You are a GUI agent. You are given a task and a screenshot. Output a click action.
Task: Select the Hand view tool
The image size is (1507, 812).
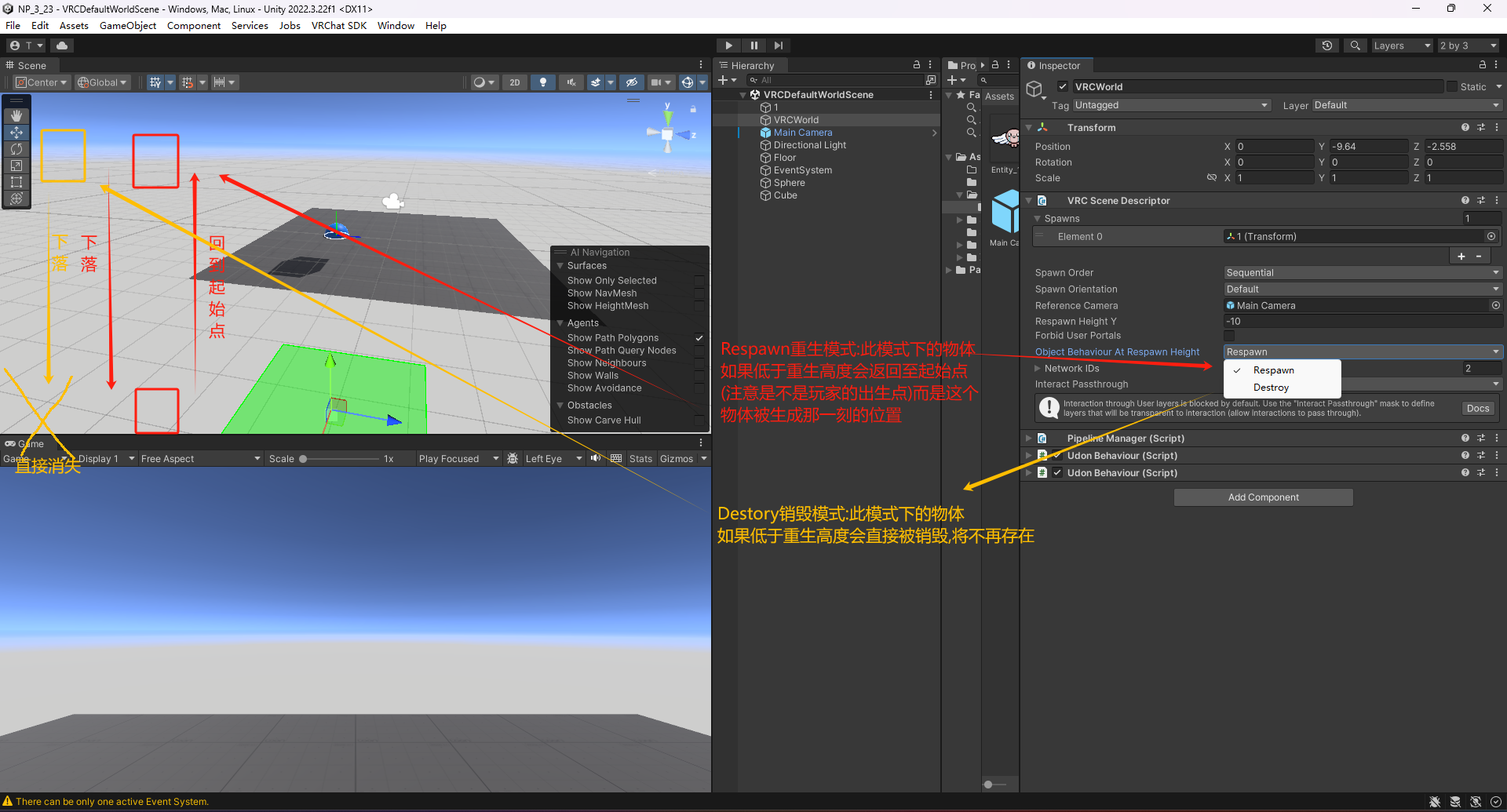(x=16, y=115)
